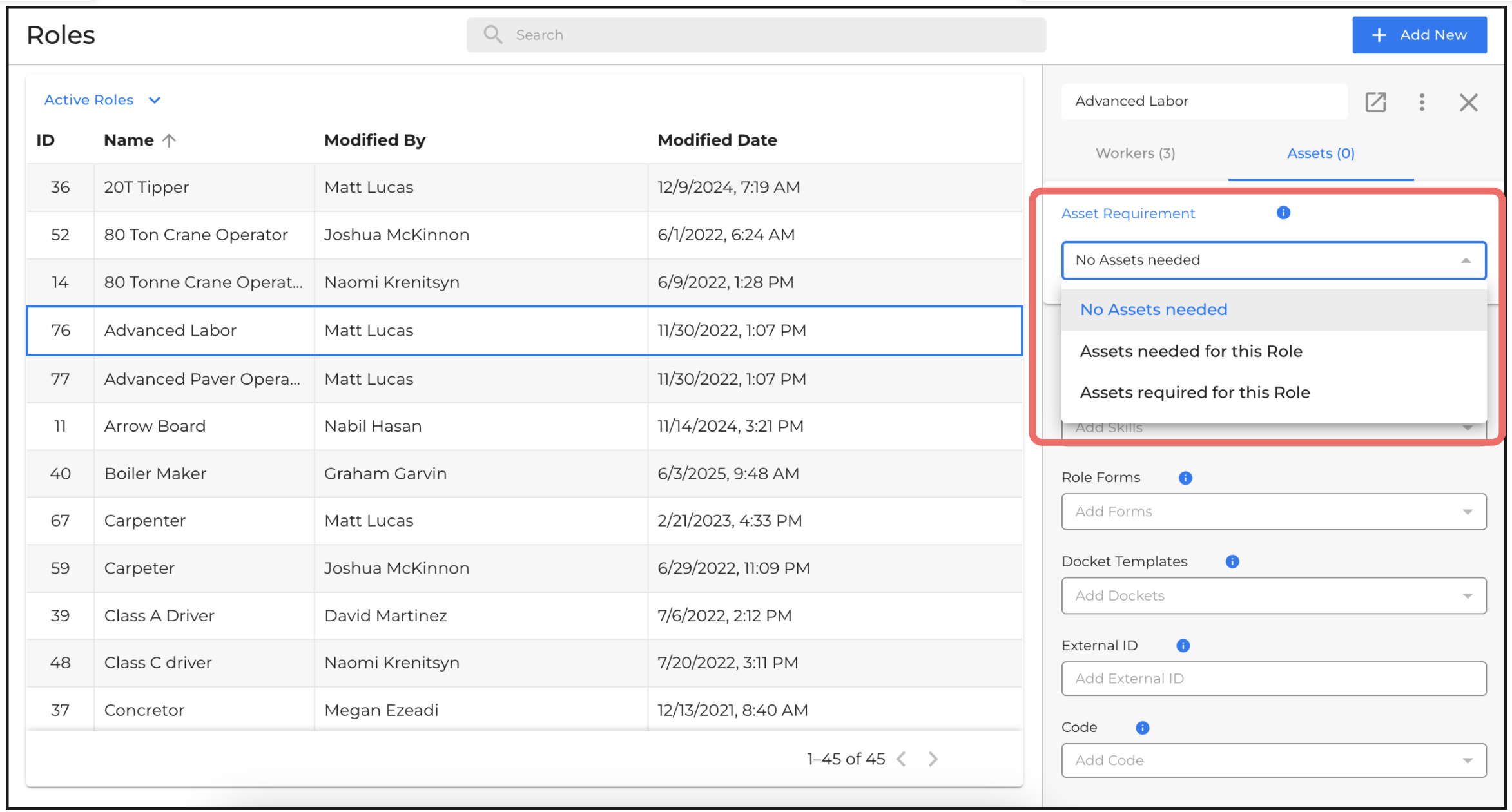Open the three-dot more options menu
The height and width of the screenshot is (812, 1512).
[1422, 102]
